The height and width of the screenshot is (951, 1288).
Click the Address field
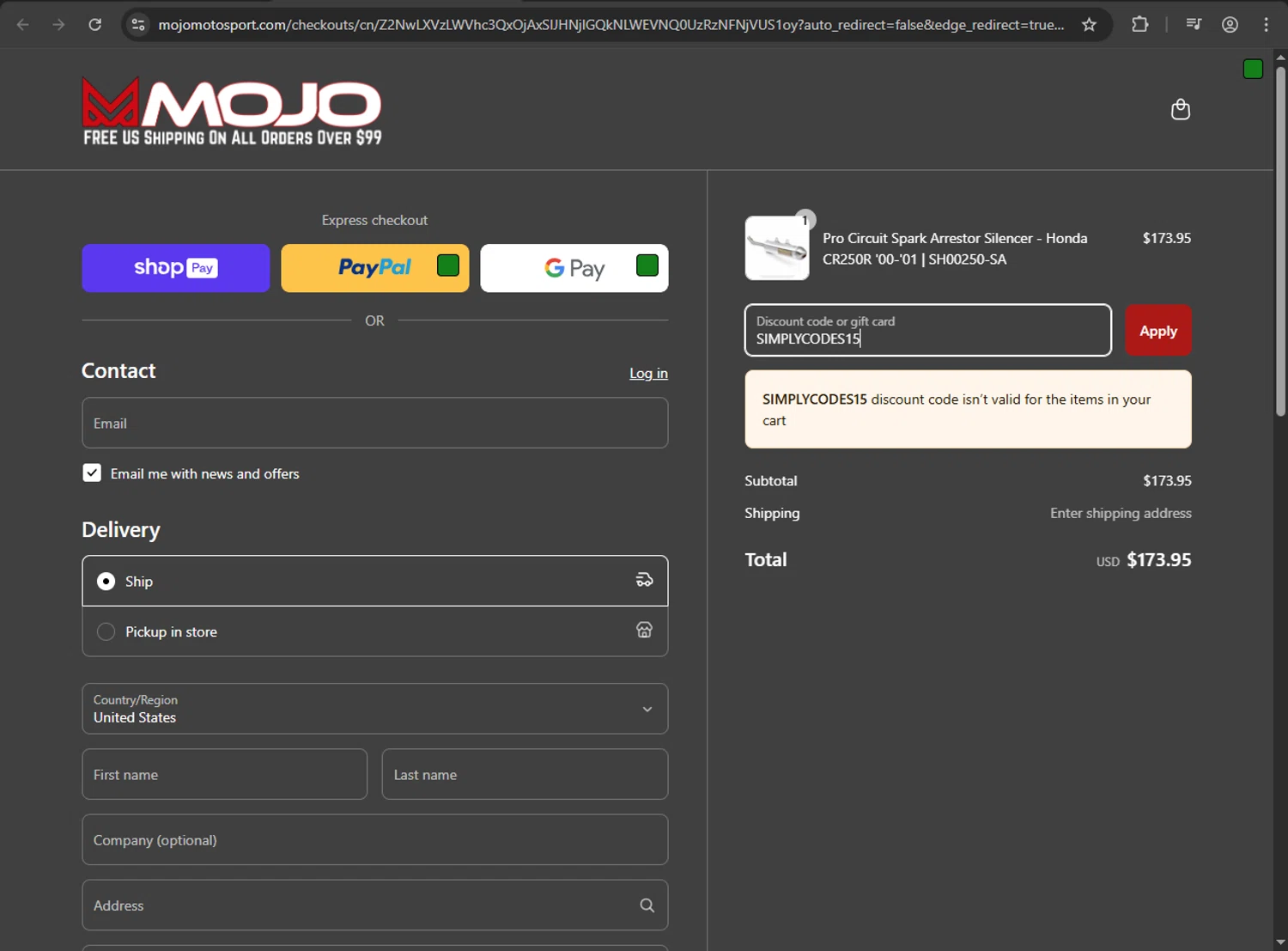tap(375, 905)
